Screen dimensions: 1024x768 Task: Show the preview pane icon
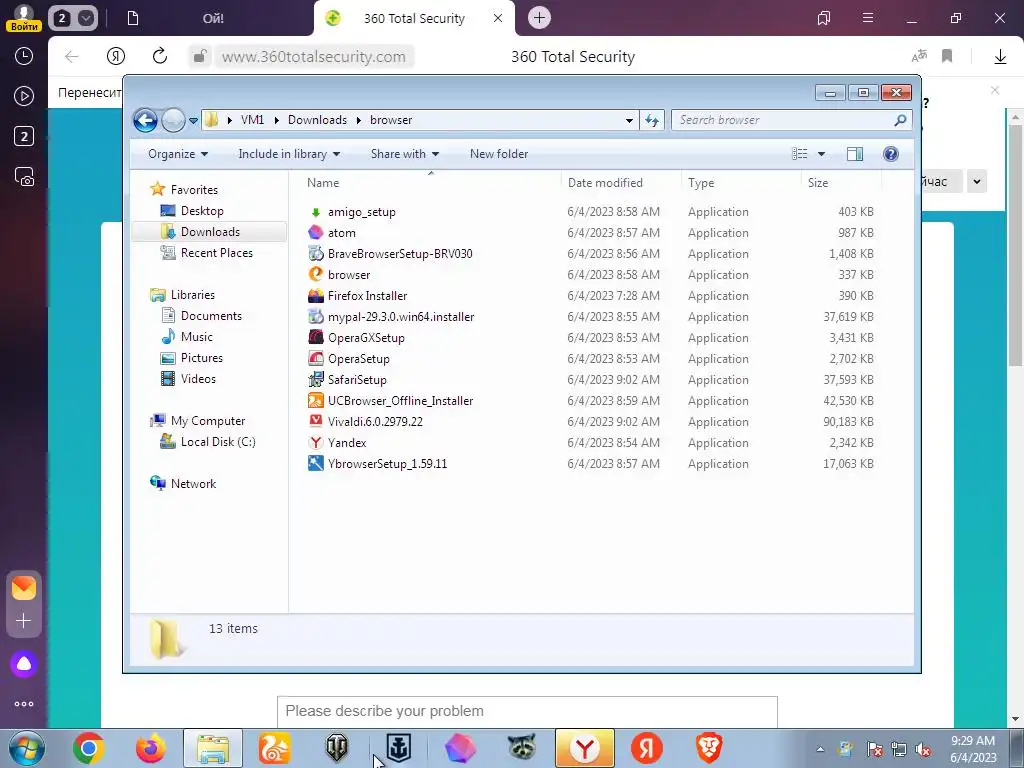(x=854, y=154)
